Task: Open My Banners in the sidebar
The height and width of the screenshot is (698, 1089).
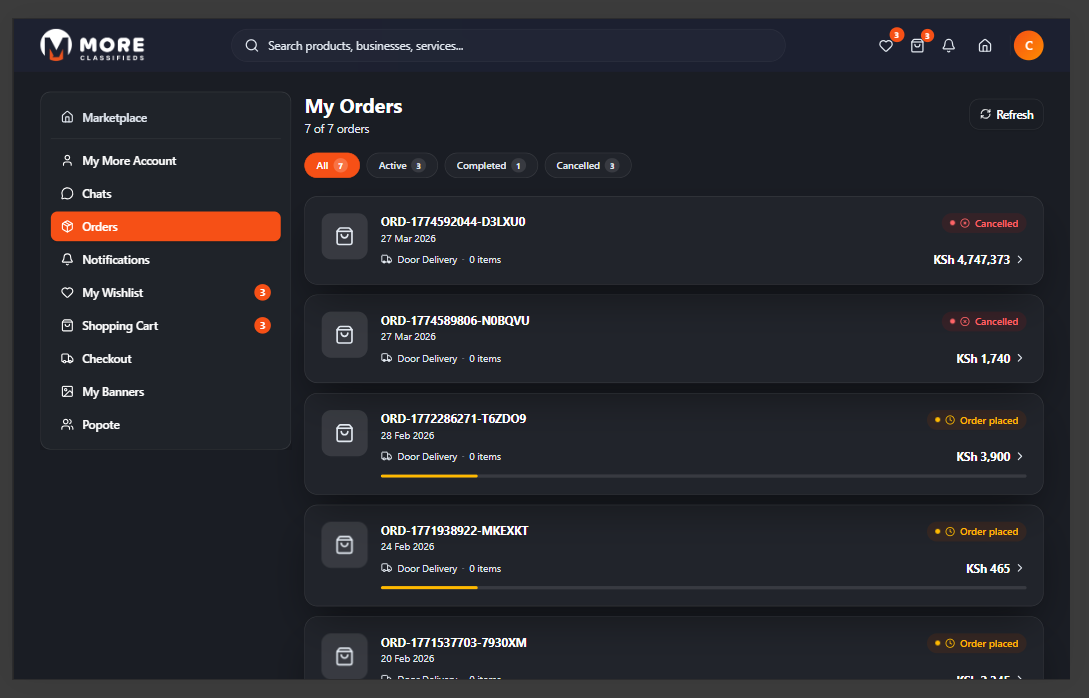Action: [113, 392]
